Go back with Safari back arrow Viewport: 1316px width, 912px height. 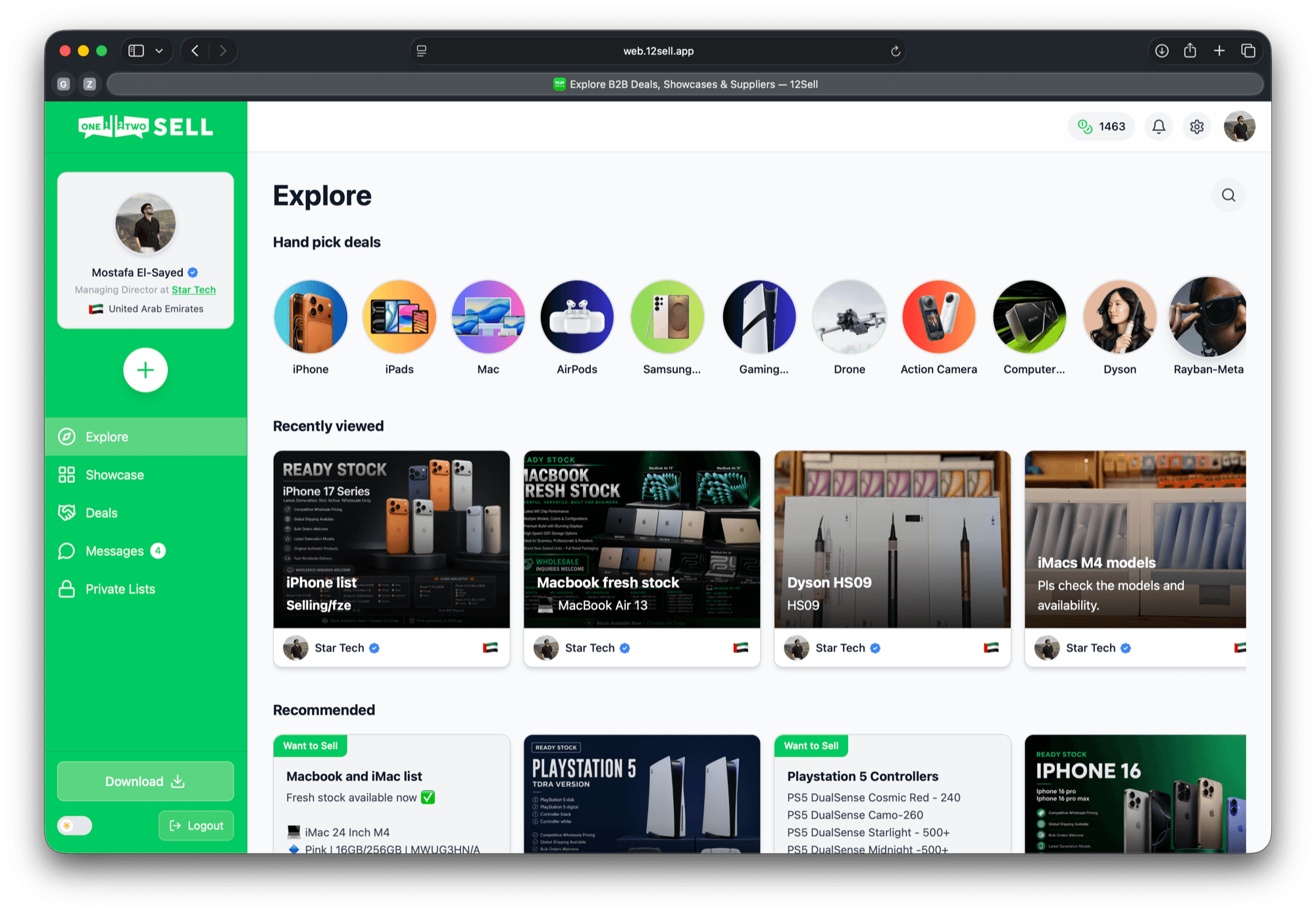(x=195, y=51)
